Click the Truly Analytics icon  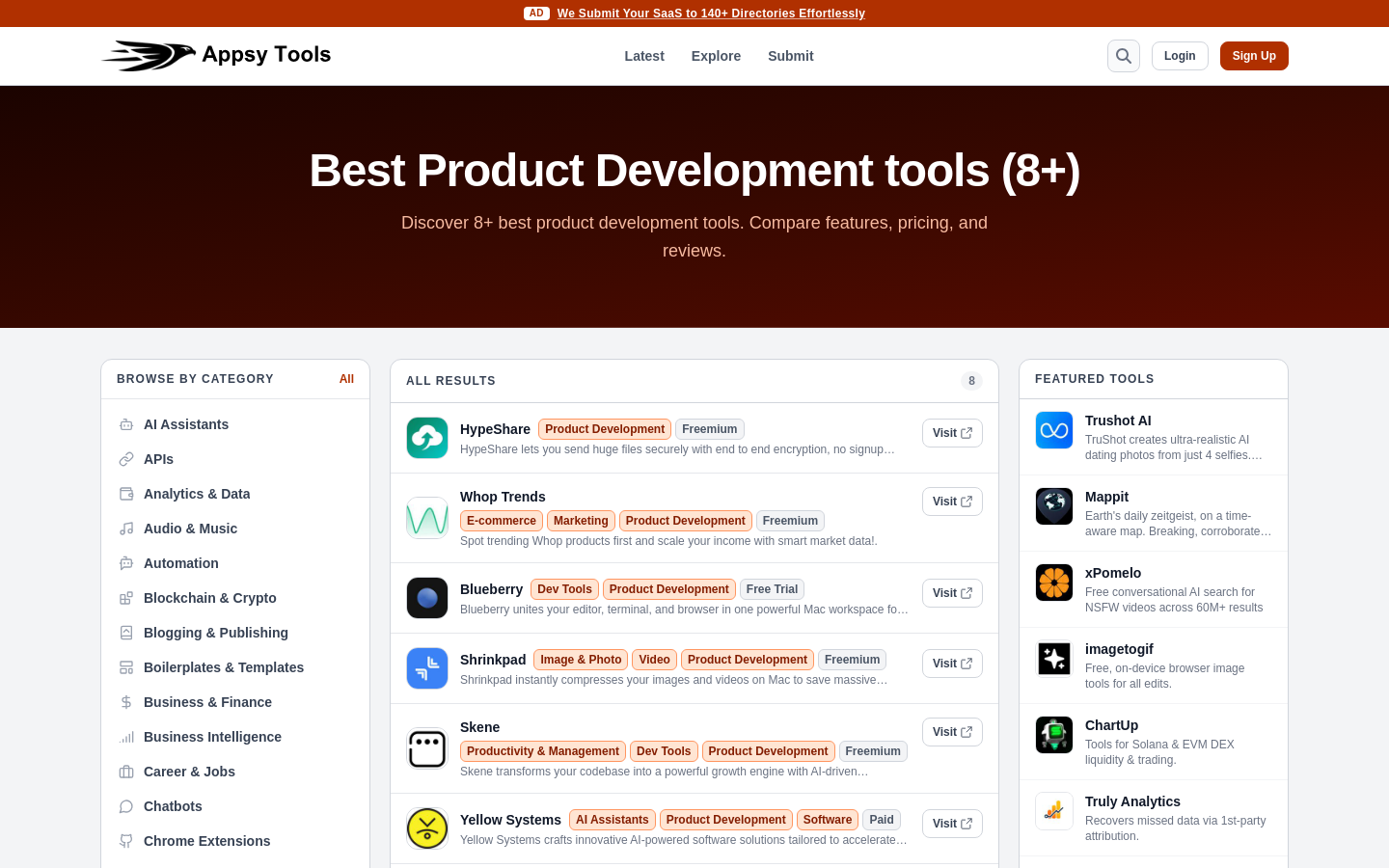[1054, 811]
